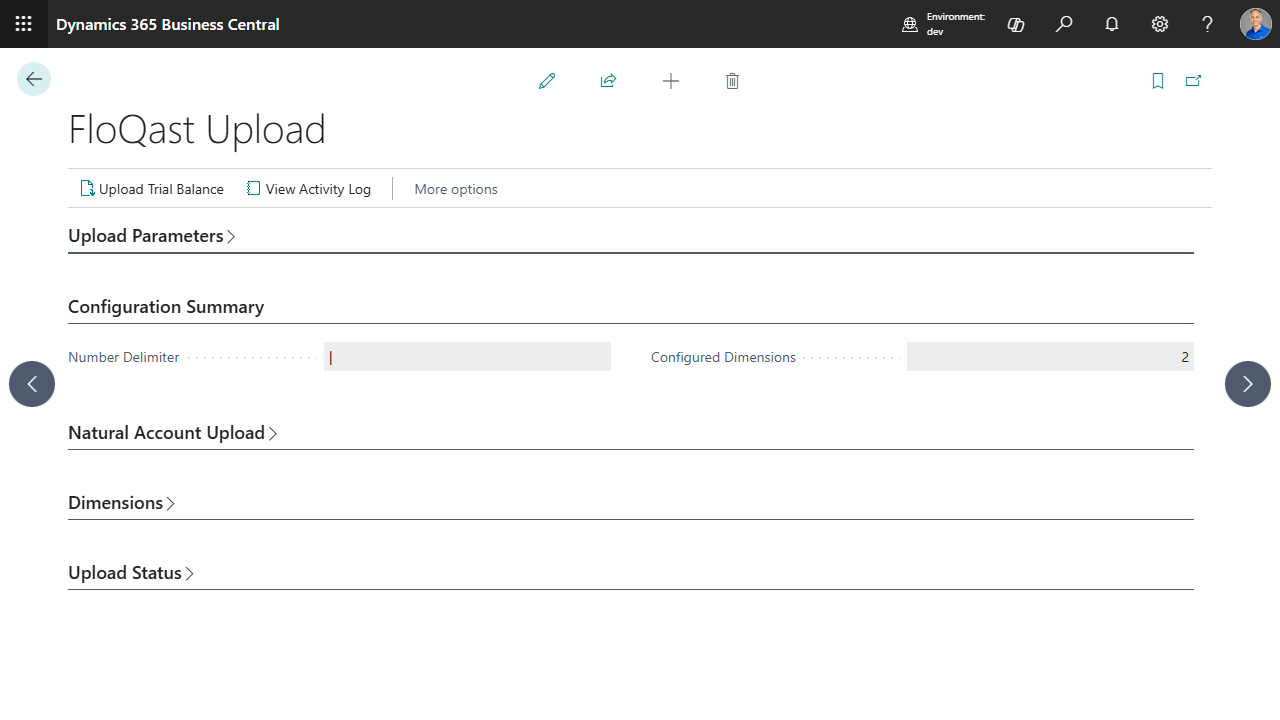Open View Activity Log
This screenshot has width=1280, height=720.
pyautogui.click(x=309, y=189)
